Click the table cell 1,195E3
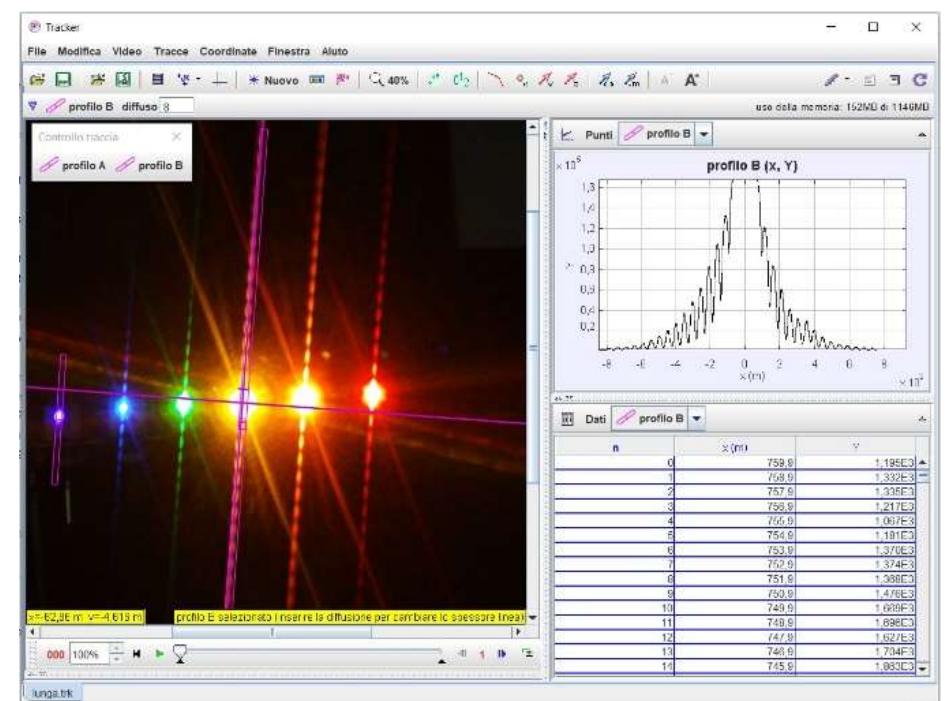This screenshot has width=945, height=701. [856, 463]
